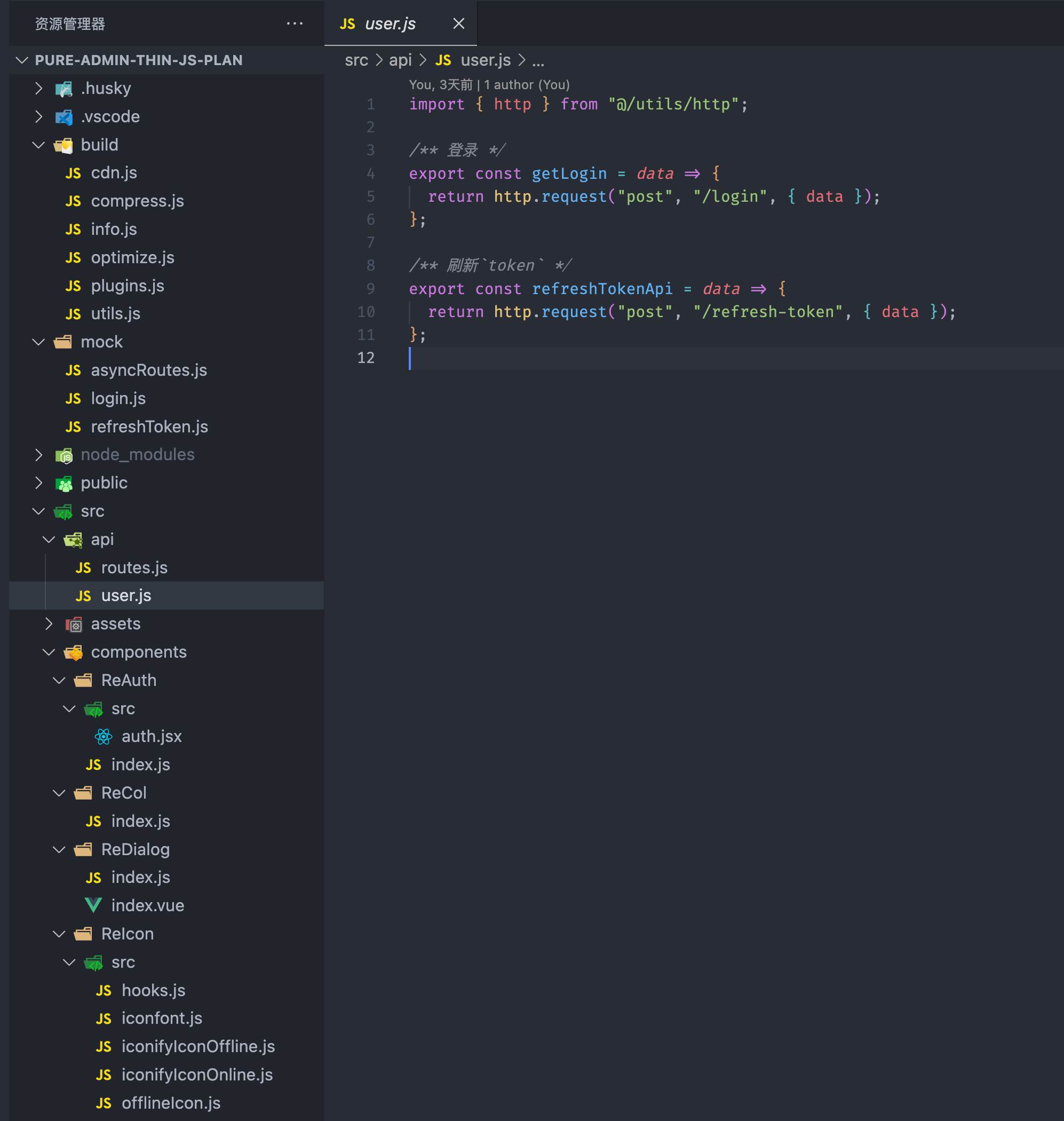1064x1121 pixels.
Task: Click the JS icon next to routes.js
Action: (x=83, y=568)
